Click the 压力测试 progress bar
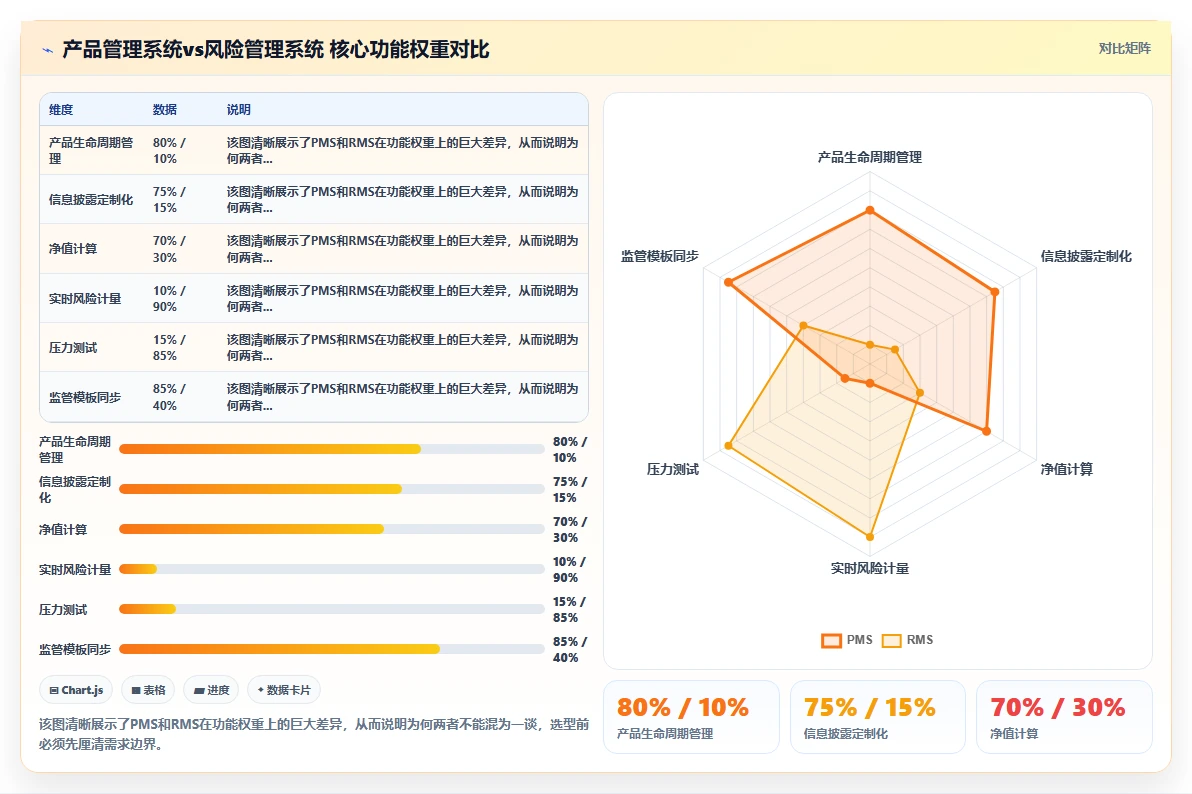1192x794 pixels. (x=331, y=609)
